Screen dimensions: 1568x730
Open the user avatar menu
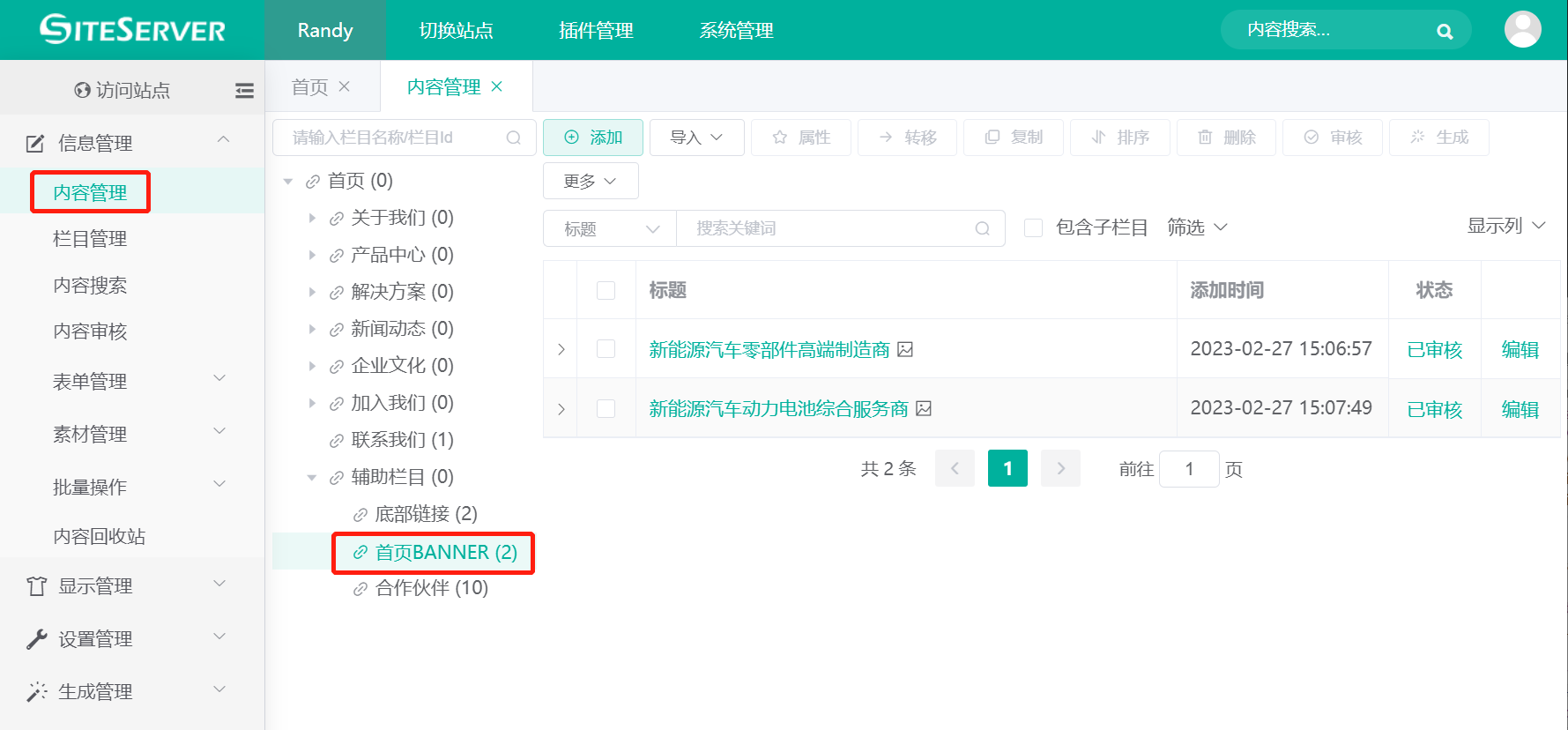1522,29
